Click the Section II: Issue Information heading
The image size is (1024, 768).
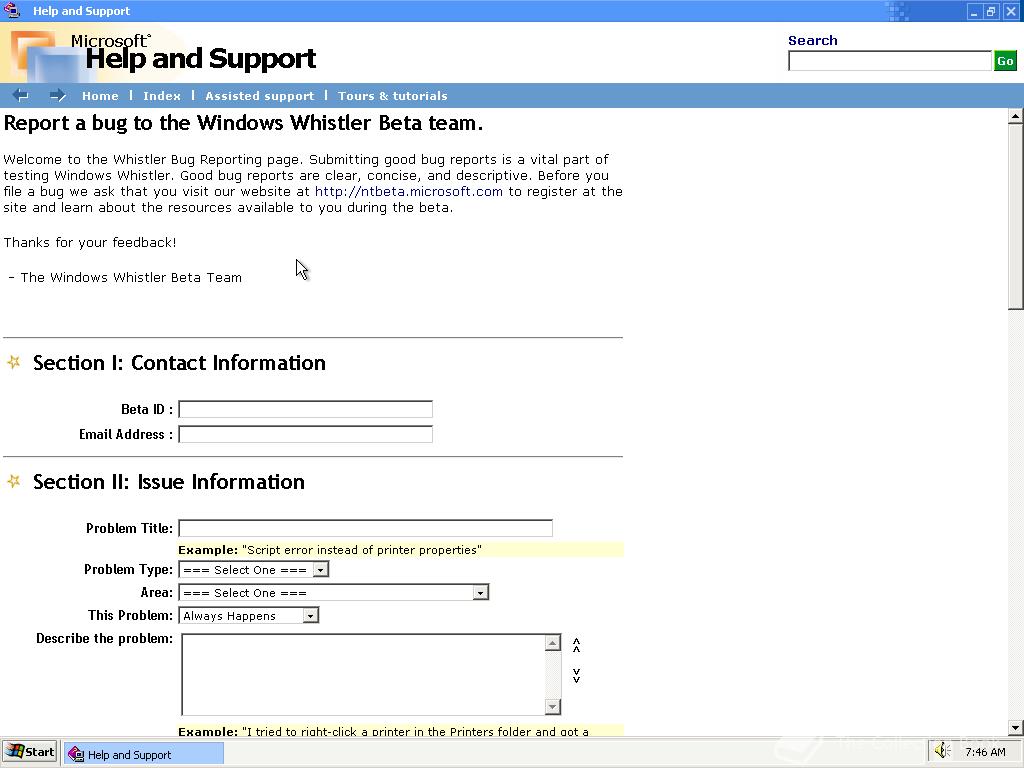168,482
